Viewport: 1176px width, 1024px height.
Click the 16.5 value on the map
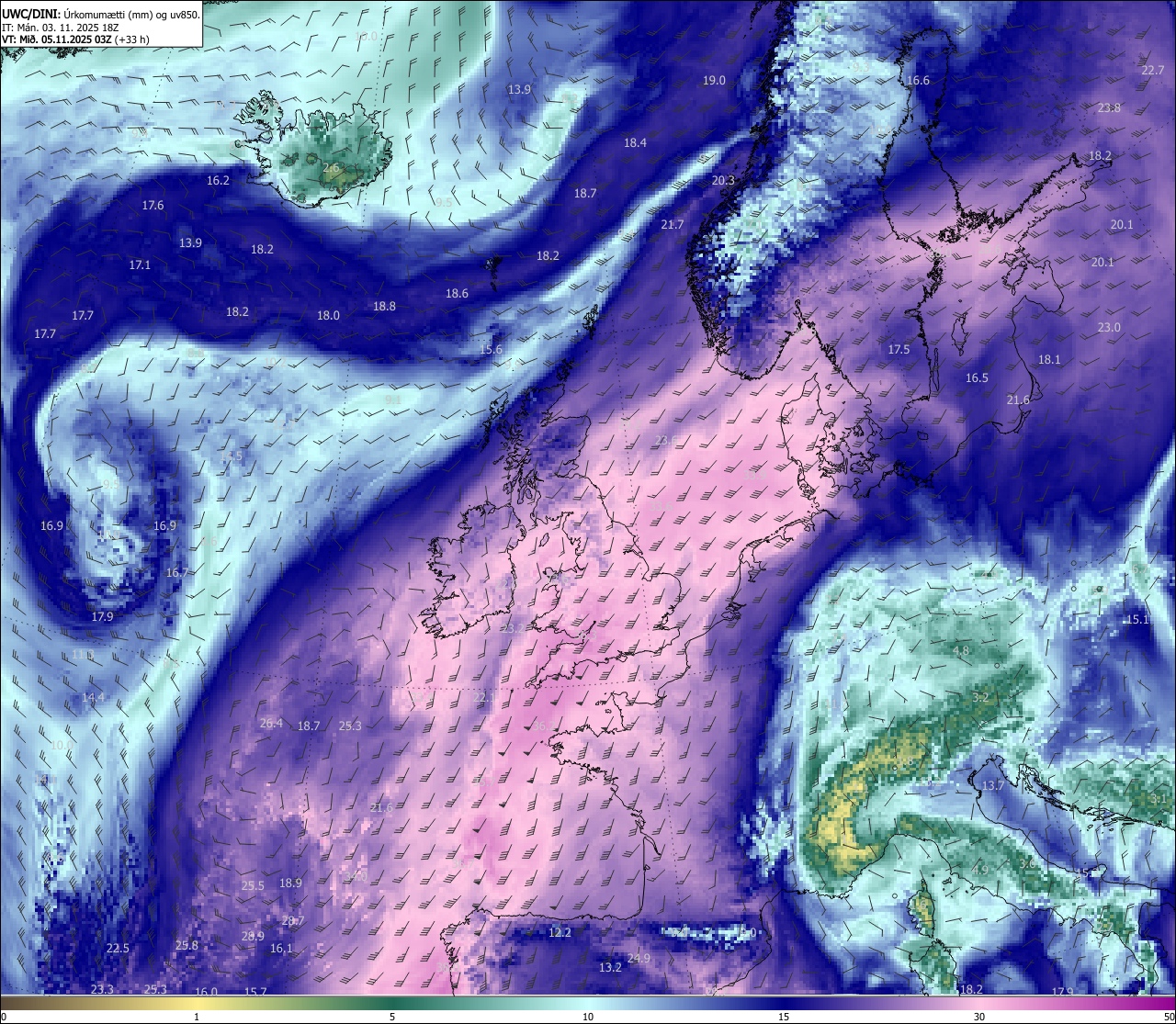[977, 378]
